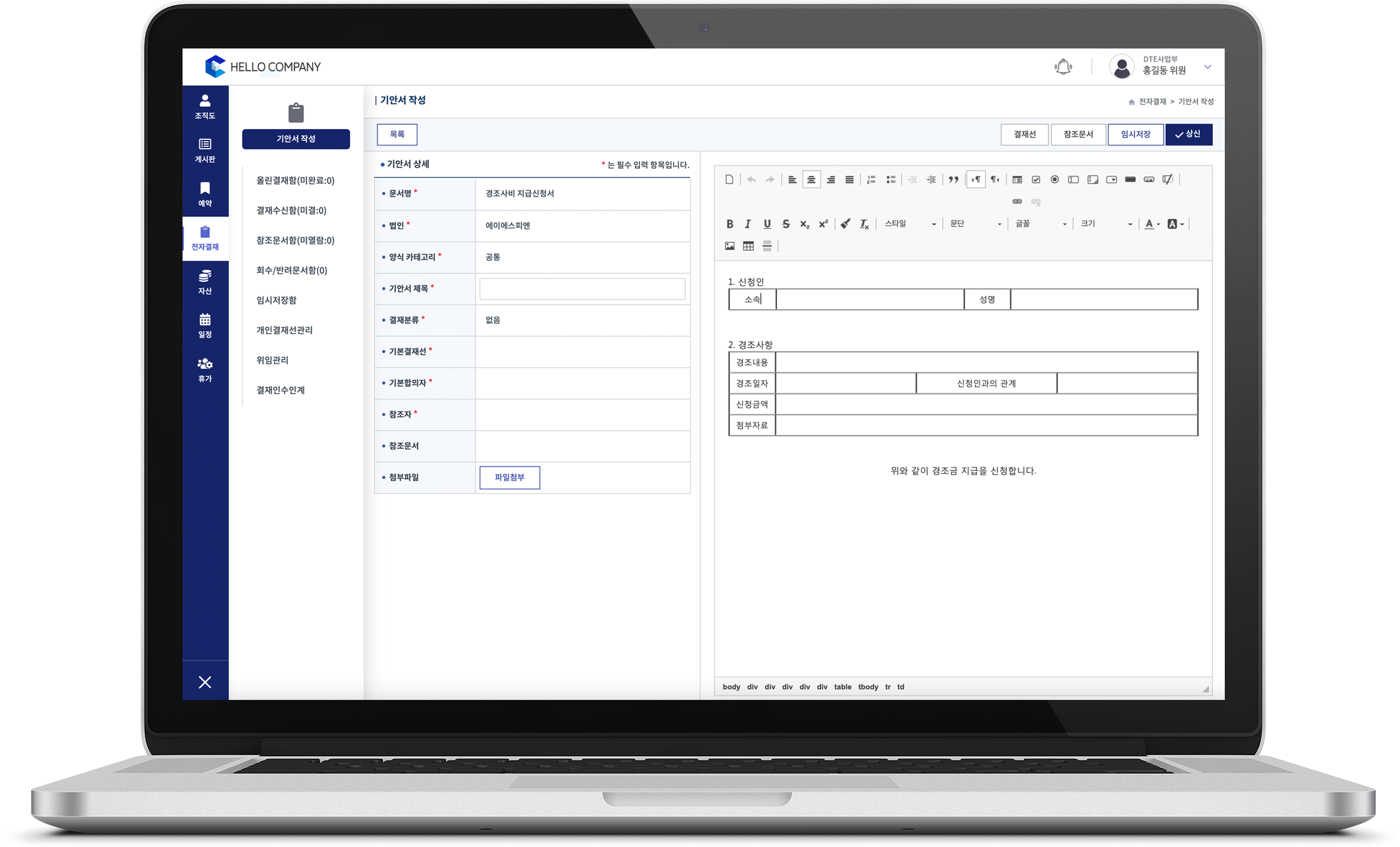Insert a table in the editor

tap(748, 246)
